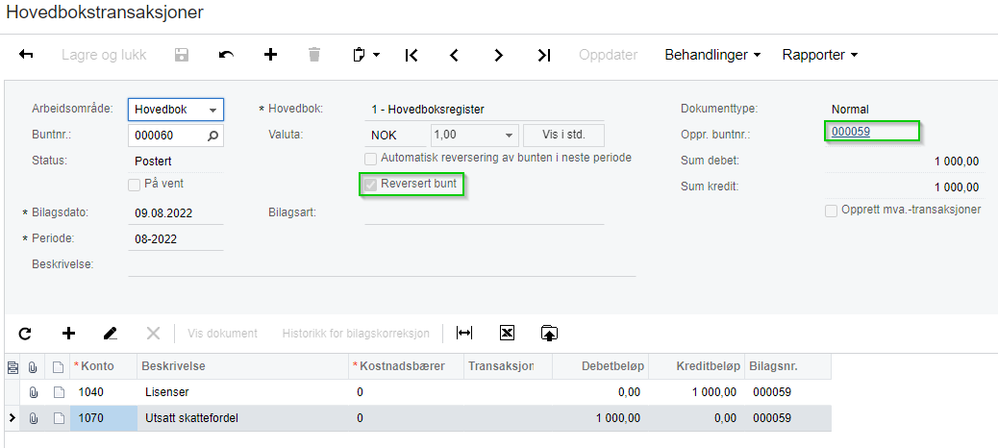Add new record with top plus icon
This screenshot has width=998, height=448.
click(x=271, y=55)
